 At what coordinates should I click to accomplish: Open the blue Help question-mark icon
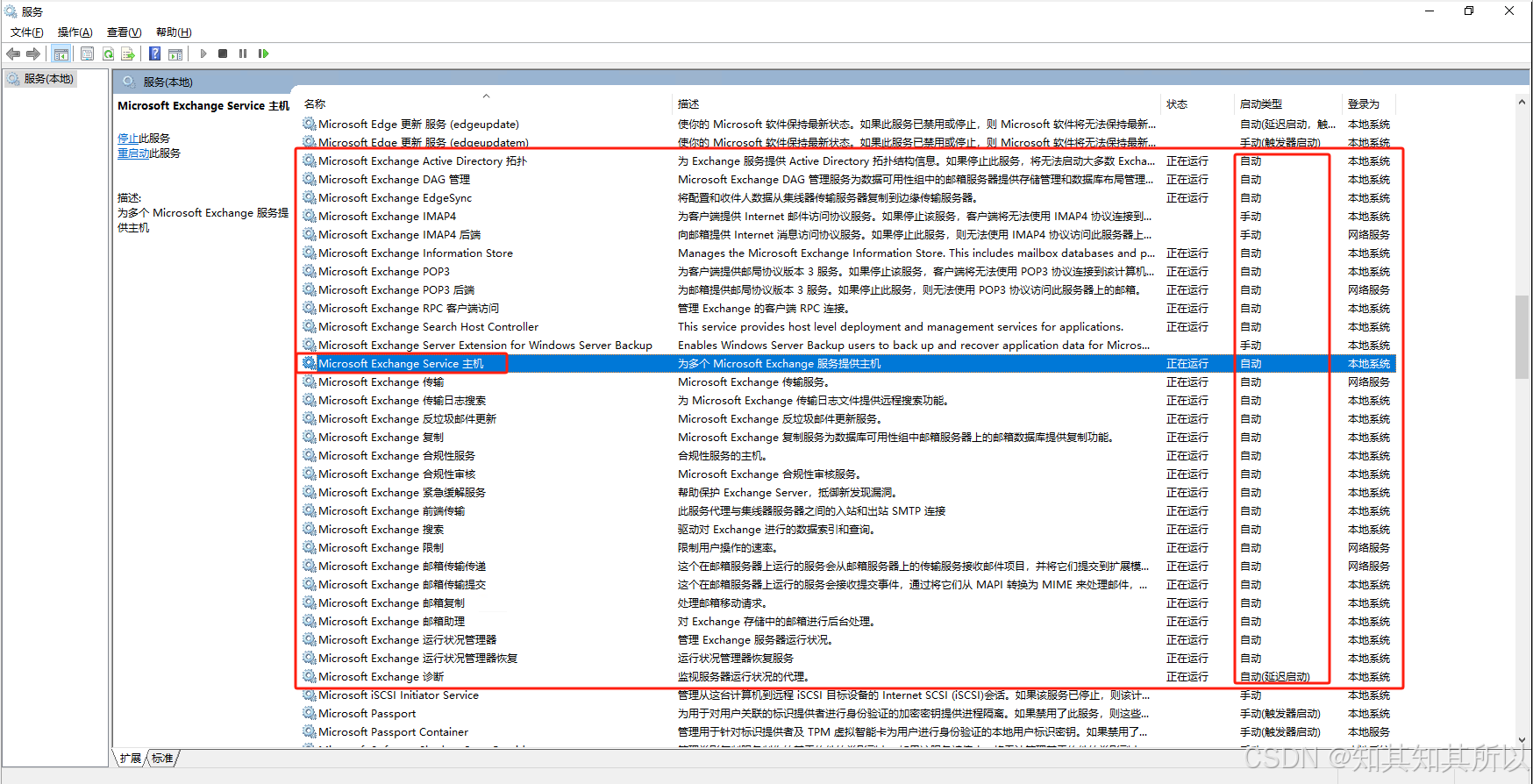click(154, 53)
